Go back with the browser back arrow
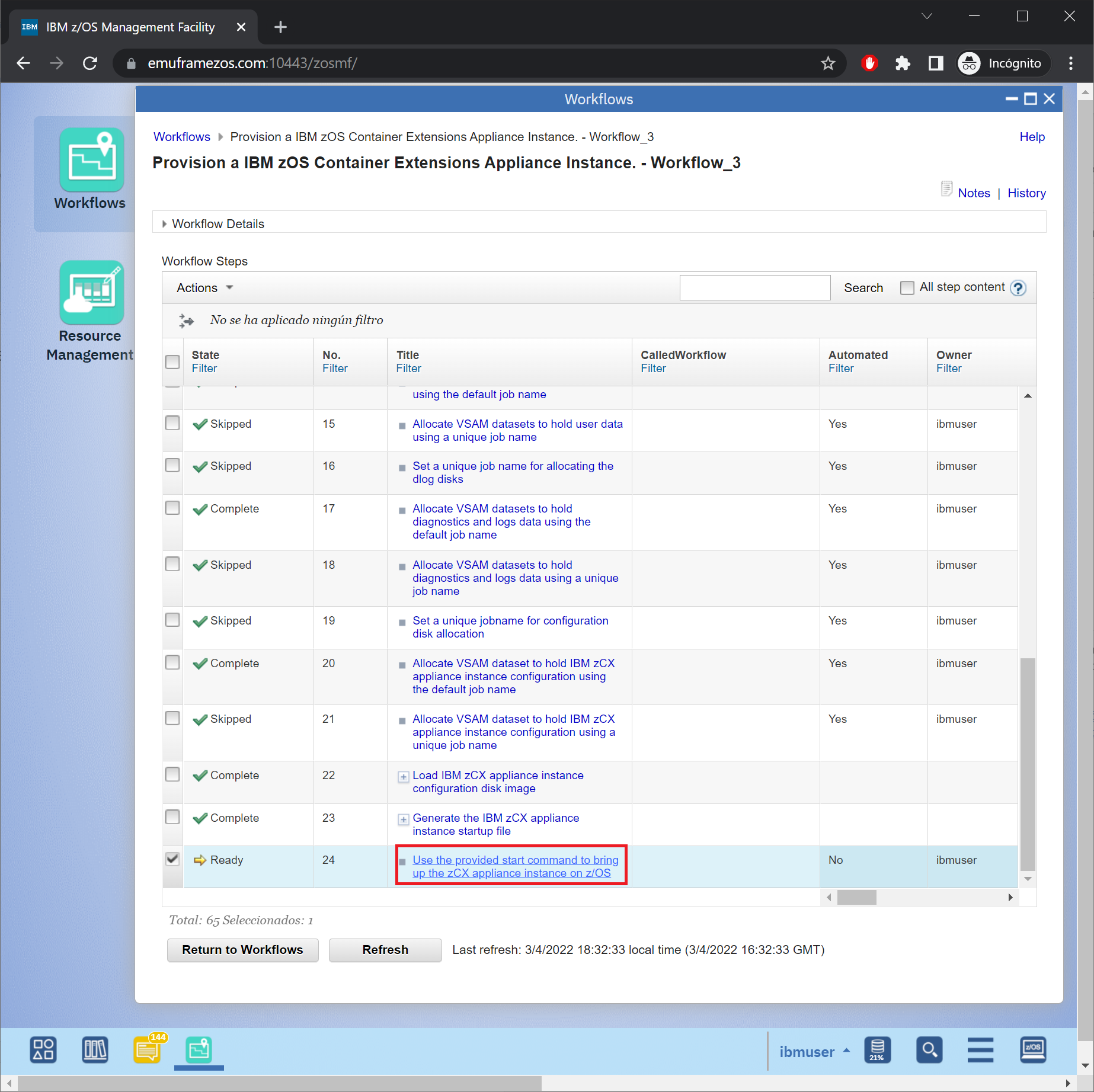This screenshot has height=1092, width=1094. [24, 63]
